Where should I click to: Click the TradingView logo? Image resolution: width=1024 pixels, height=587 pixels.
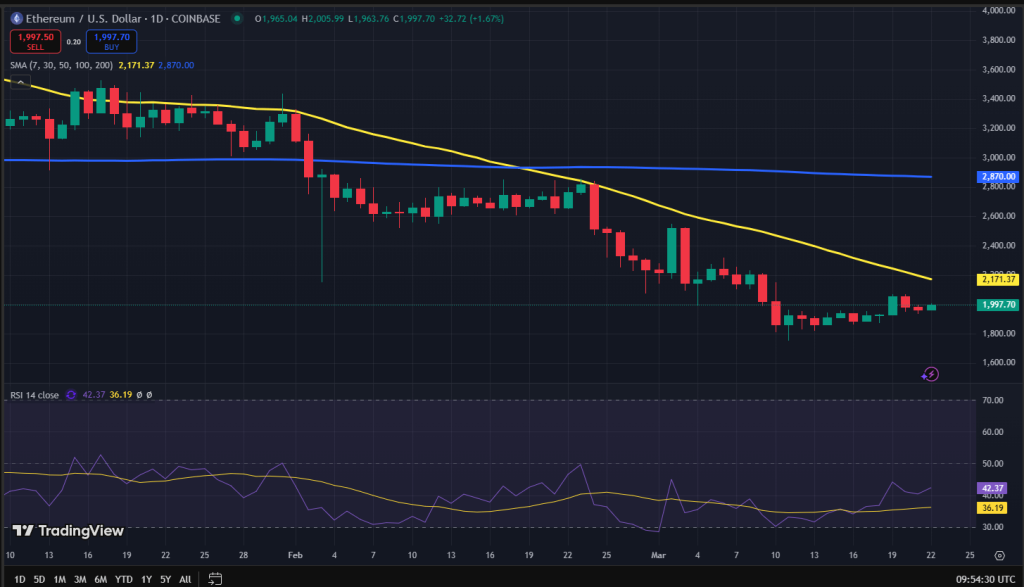tap(68, 531)
